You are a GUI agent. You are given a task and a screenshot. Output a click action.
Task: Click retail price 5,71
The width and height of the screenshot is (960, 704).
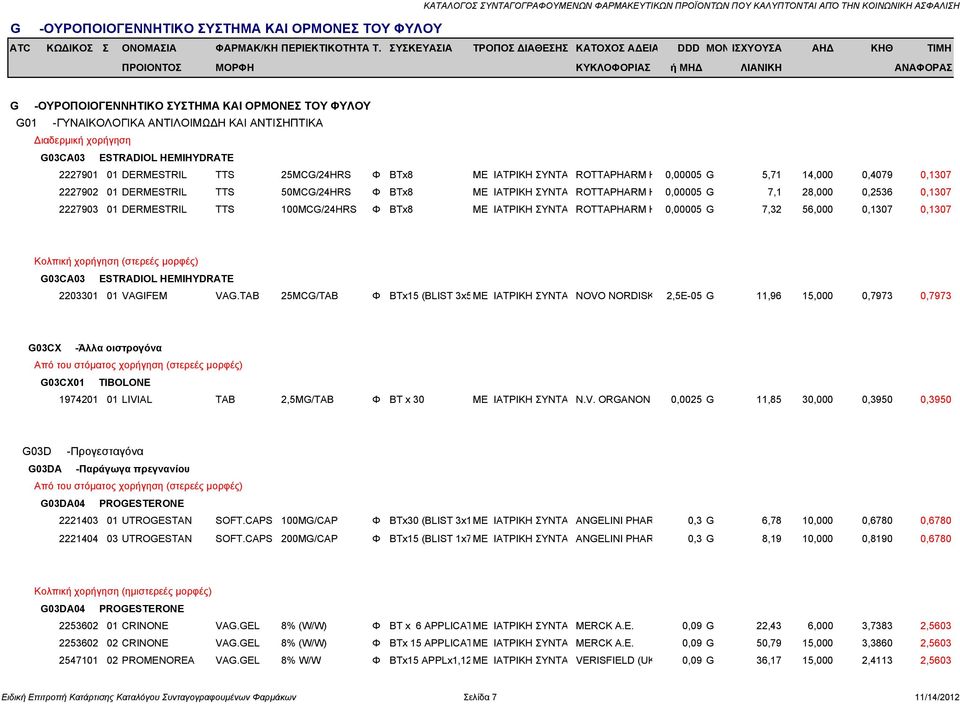pos(771,175)
